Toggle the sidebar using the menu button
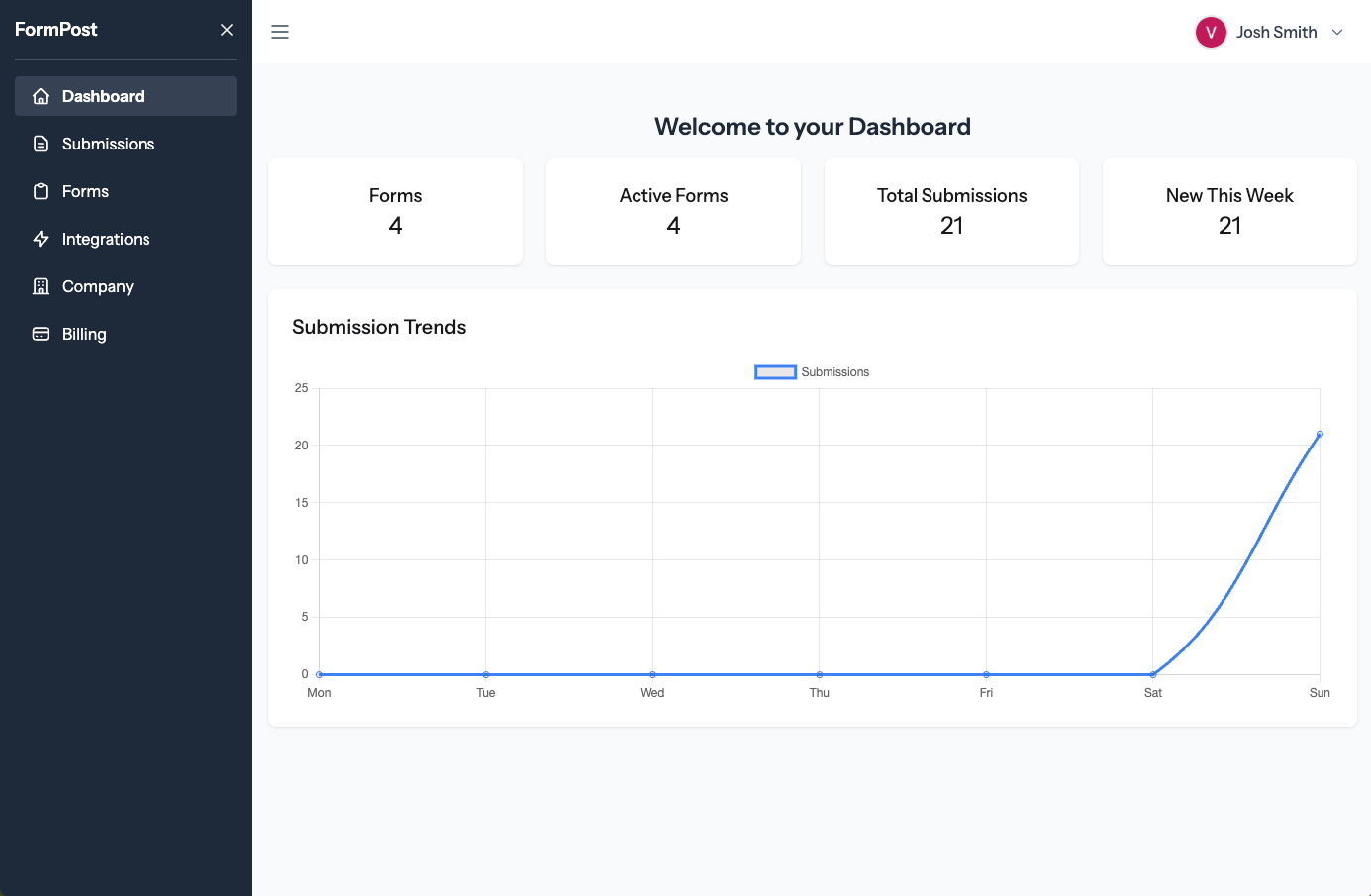This screenshot has height=896, width=1371. click(x=280, y=32)
